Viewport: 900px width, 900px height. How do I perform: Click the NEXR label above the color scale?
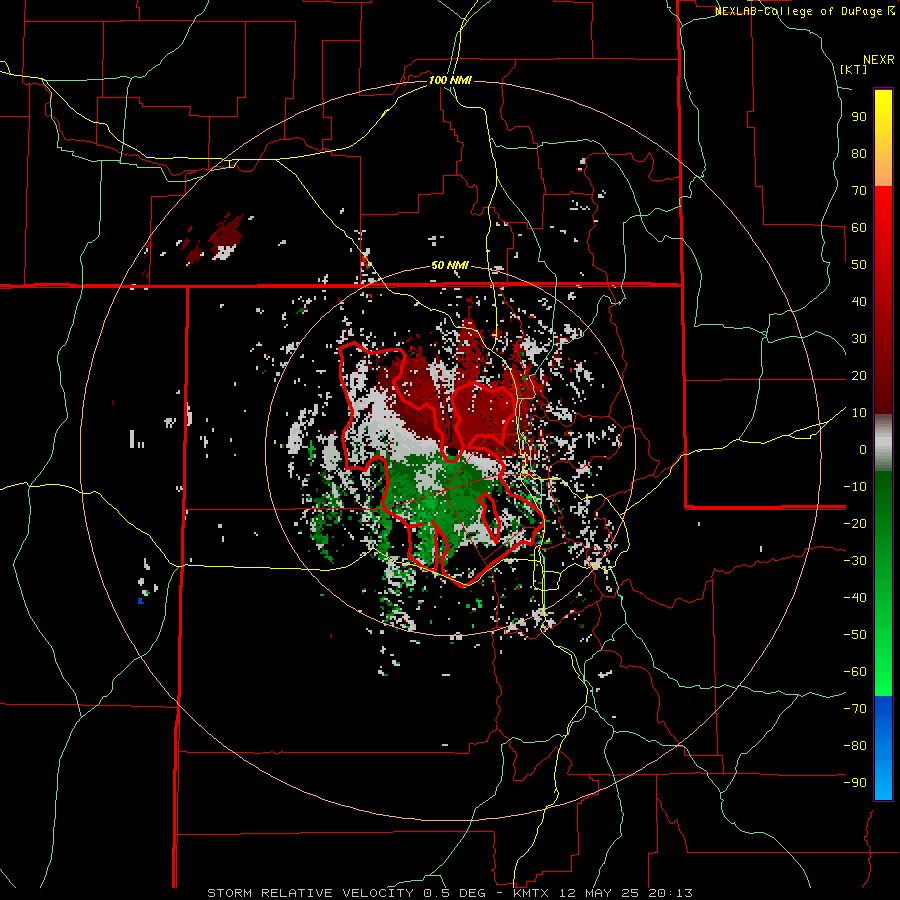[879, 60]
